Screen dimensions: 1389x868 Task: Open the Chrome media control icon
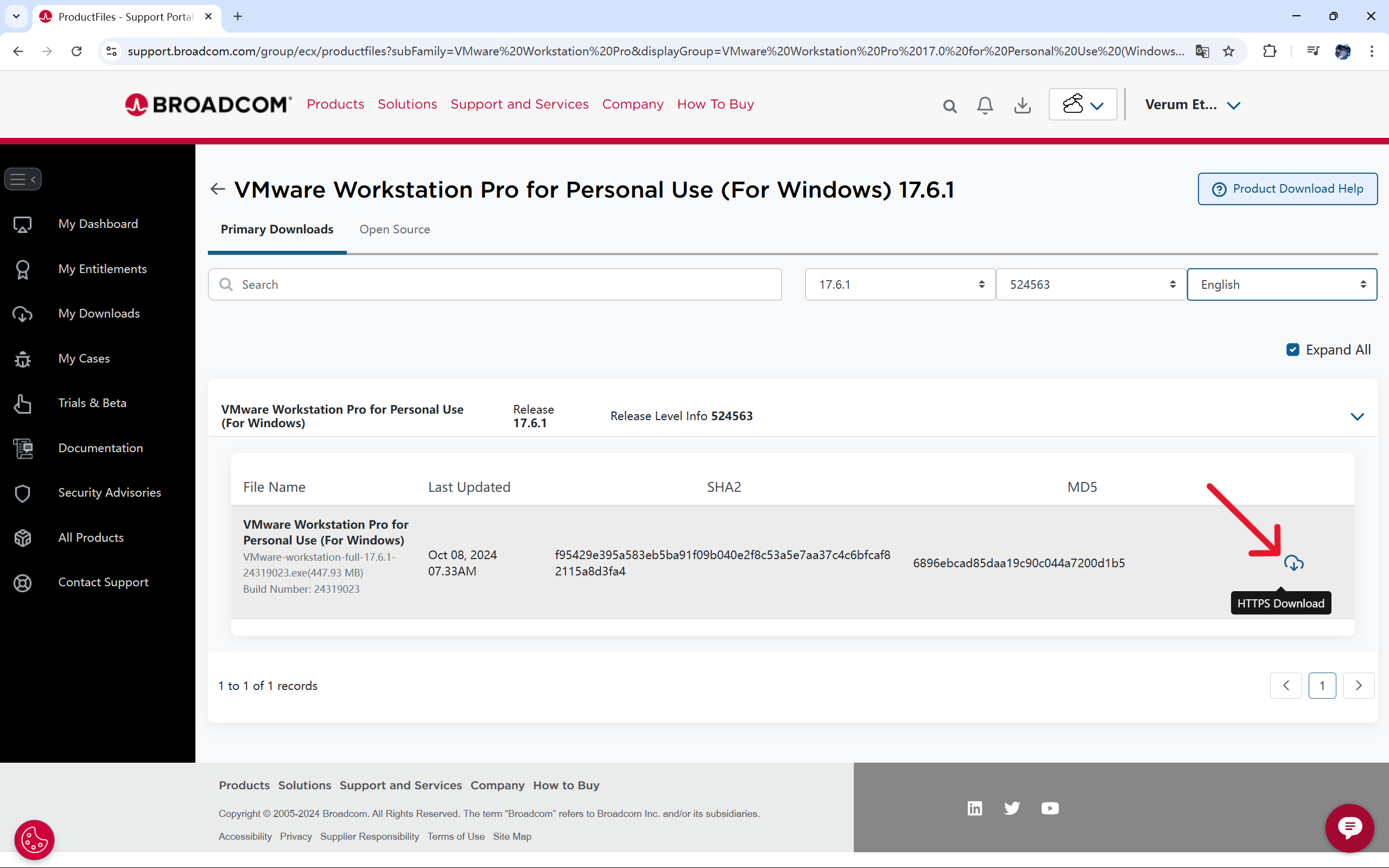tap(1312, 51)
